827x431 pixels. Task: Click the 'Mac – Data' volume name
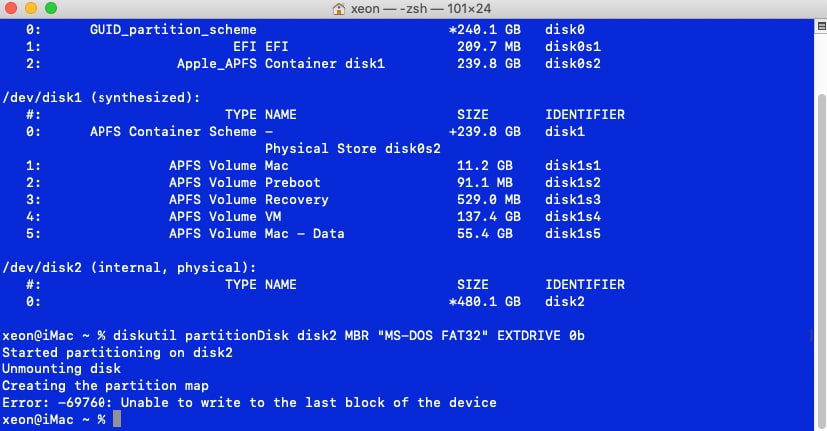pyautogui.click(x=304, y=234)
